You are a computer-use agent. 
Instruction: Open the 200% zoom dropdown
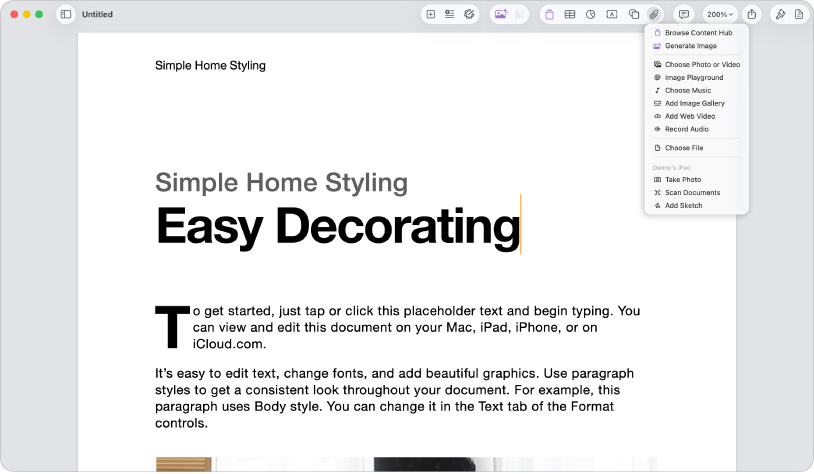pos(720,15)
